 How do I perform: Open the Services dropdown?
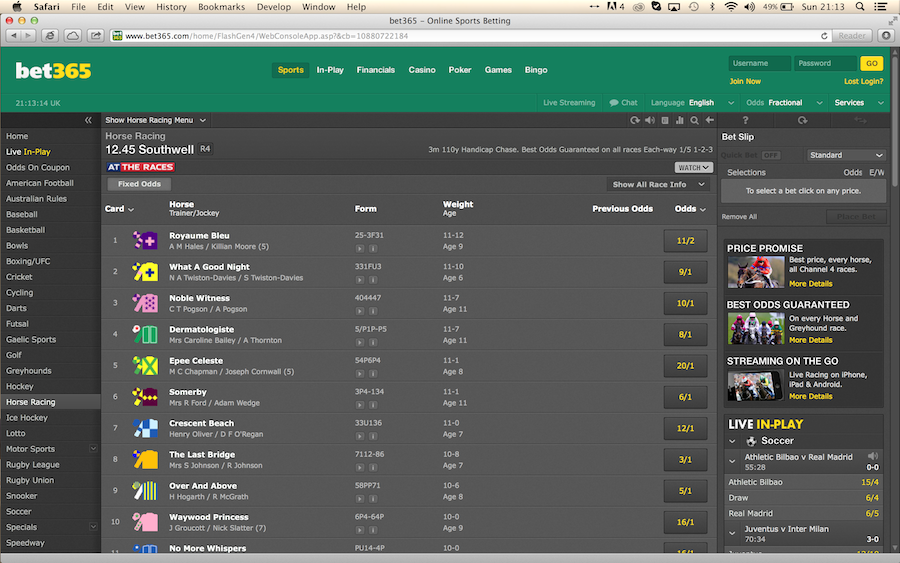click(x=859, y=103)
